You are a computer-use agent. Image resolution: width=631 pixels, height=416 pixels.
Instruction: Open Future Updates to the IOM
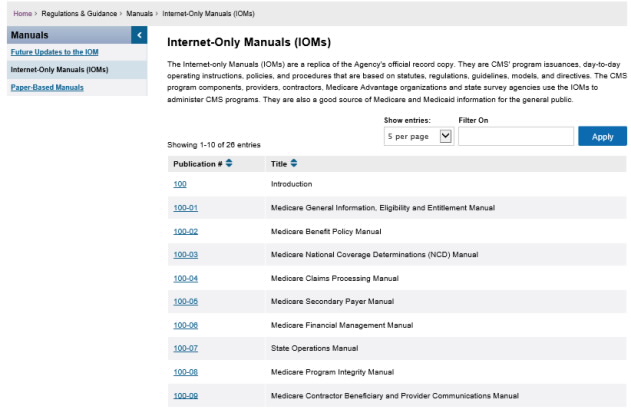(x=54, y=52)
